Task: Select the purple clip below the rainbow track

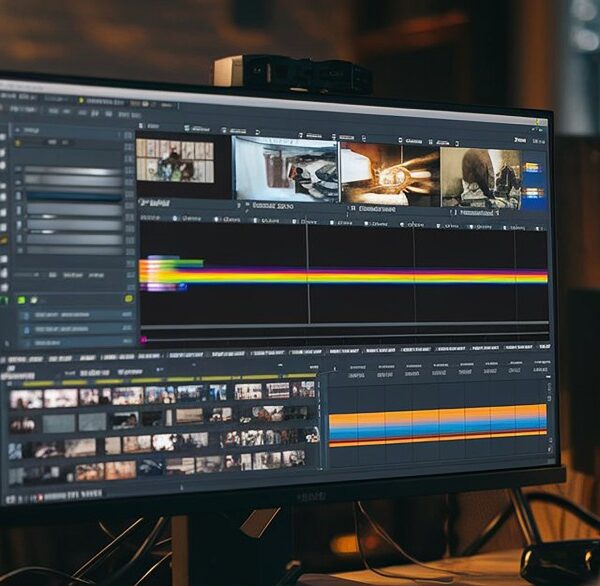Action: click(158, 287)
